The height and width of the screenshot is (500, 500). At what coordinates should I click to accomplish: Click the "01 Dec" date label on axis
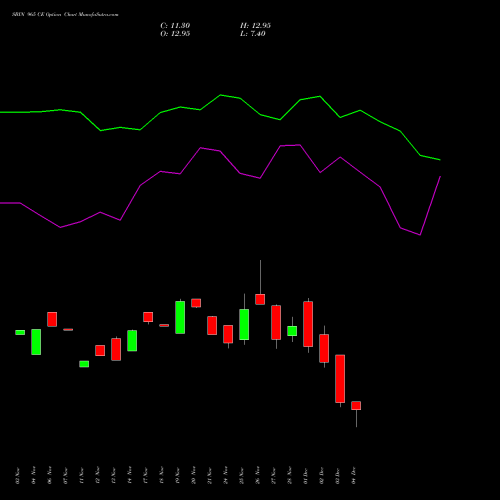pyautogui.click(x=305, y=475)
